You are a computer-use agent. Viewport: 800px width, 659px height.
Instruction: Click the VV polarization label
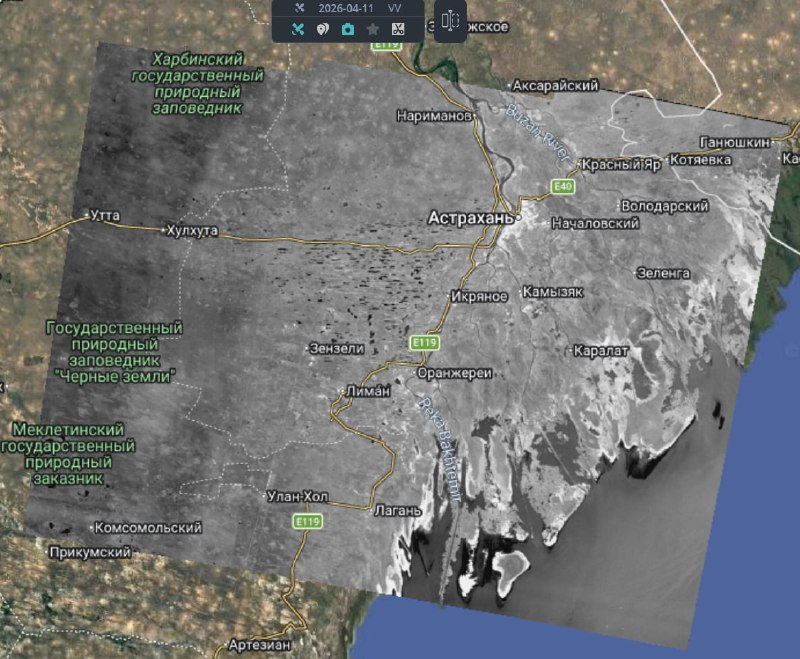point(394,8)
